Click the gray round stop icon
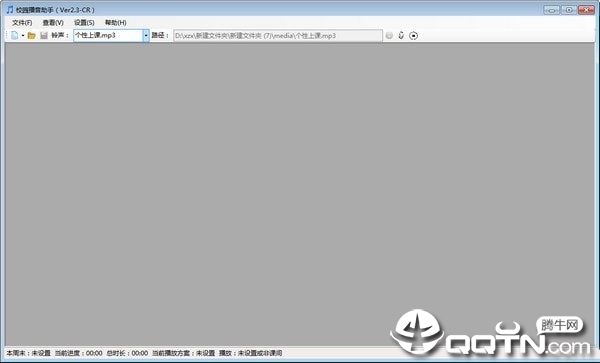 [389, 36]
